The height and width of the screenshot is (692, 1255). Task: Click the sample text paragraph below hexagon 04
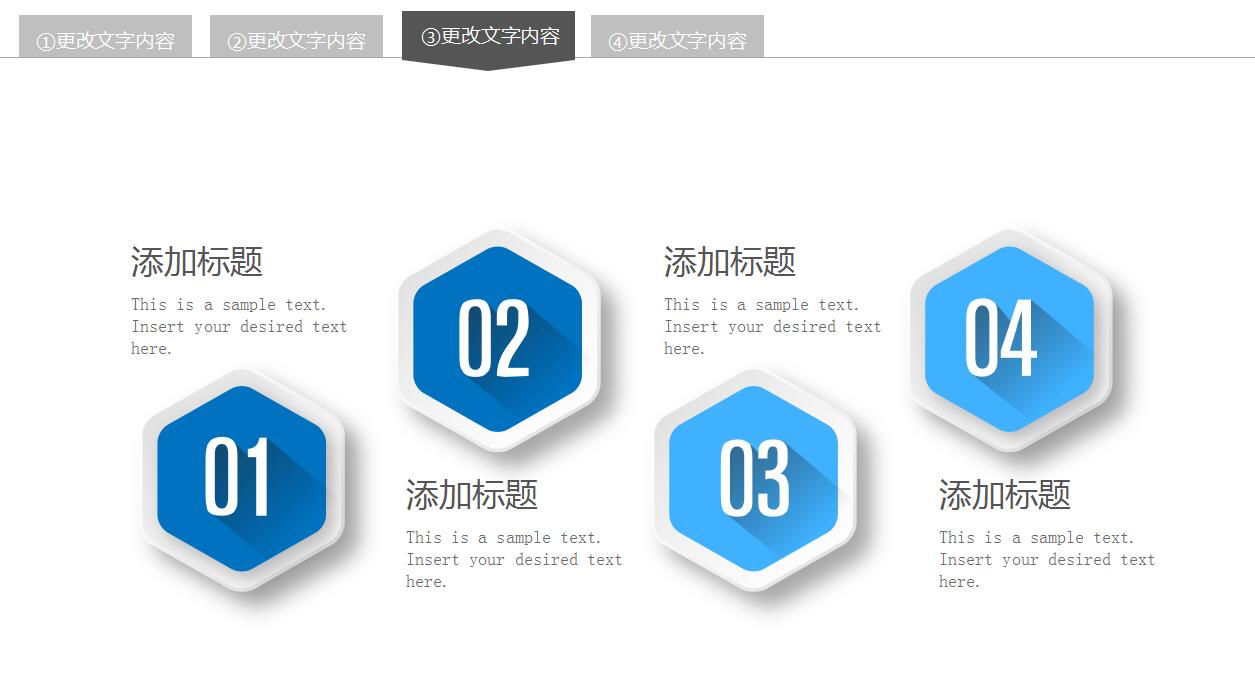(x=1047, y=560)
